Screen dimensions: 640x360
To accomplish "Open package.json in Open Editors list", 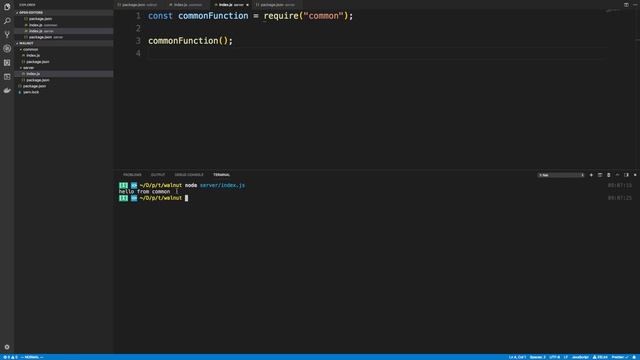I will coord(64,19).
